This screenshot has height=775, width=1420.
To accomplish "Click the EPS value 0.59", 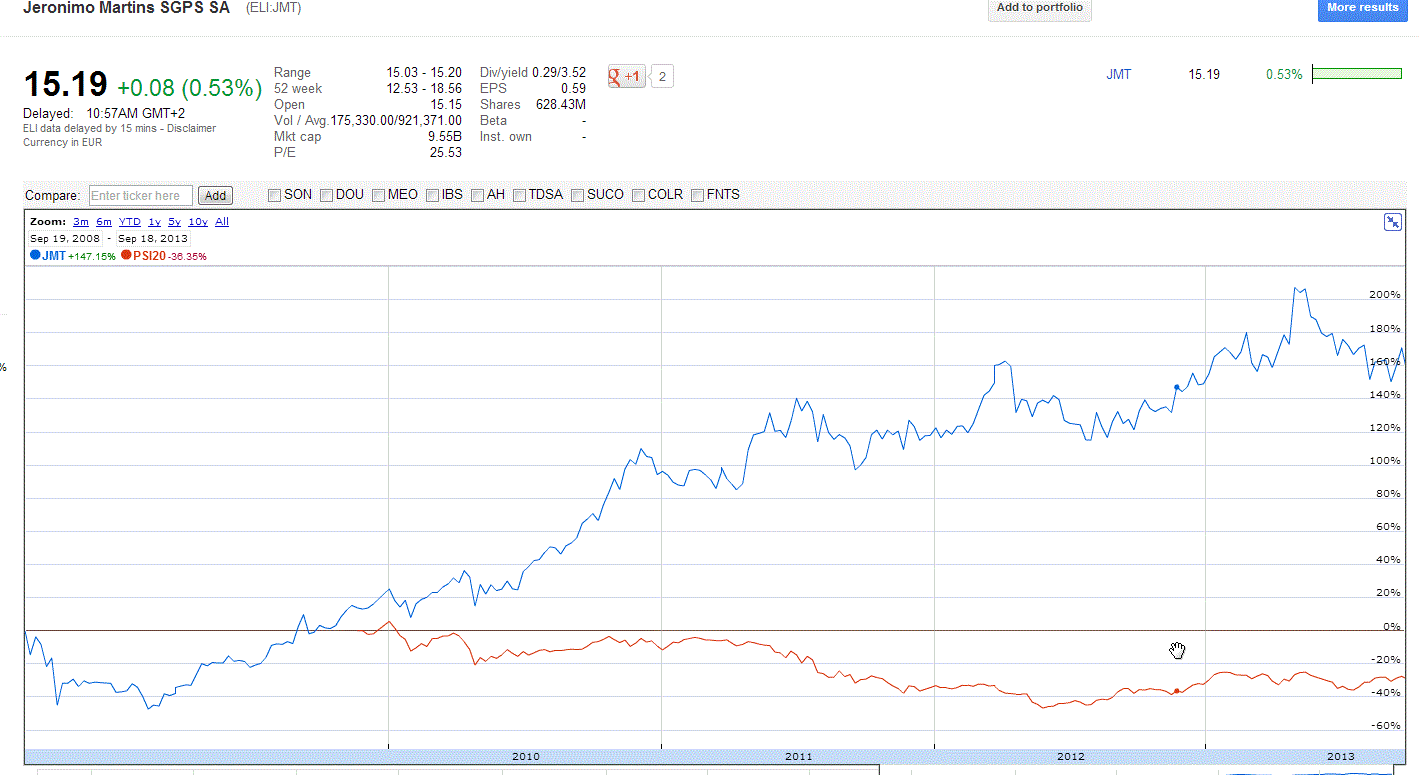I will tap(573, 89).
